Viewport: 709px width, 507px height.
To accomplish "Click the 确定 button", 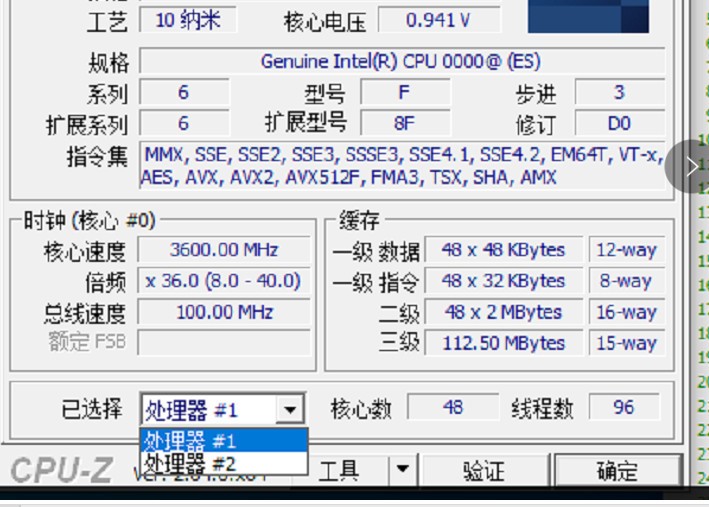I will (618, 470).
